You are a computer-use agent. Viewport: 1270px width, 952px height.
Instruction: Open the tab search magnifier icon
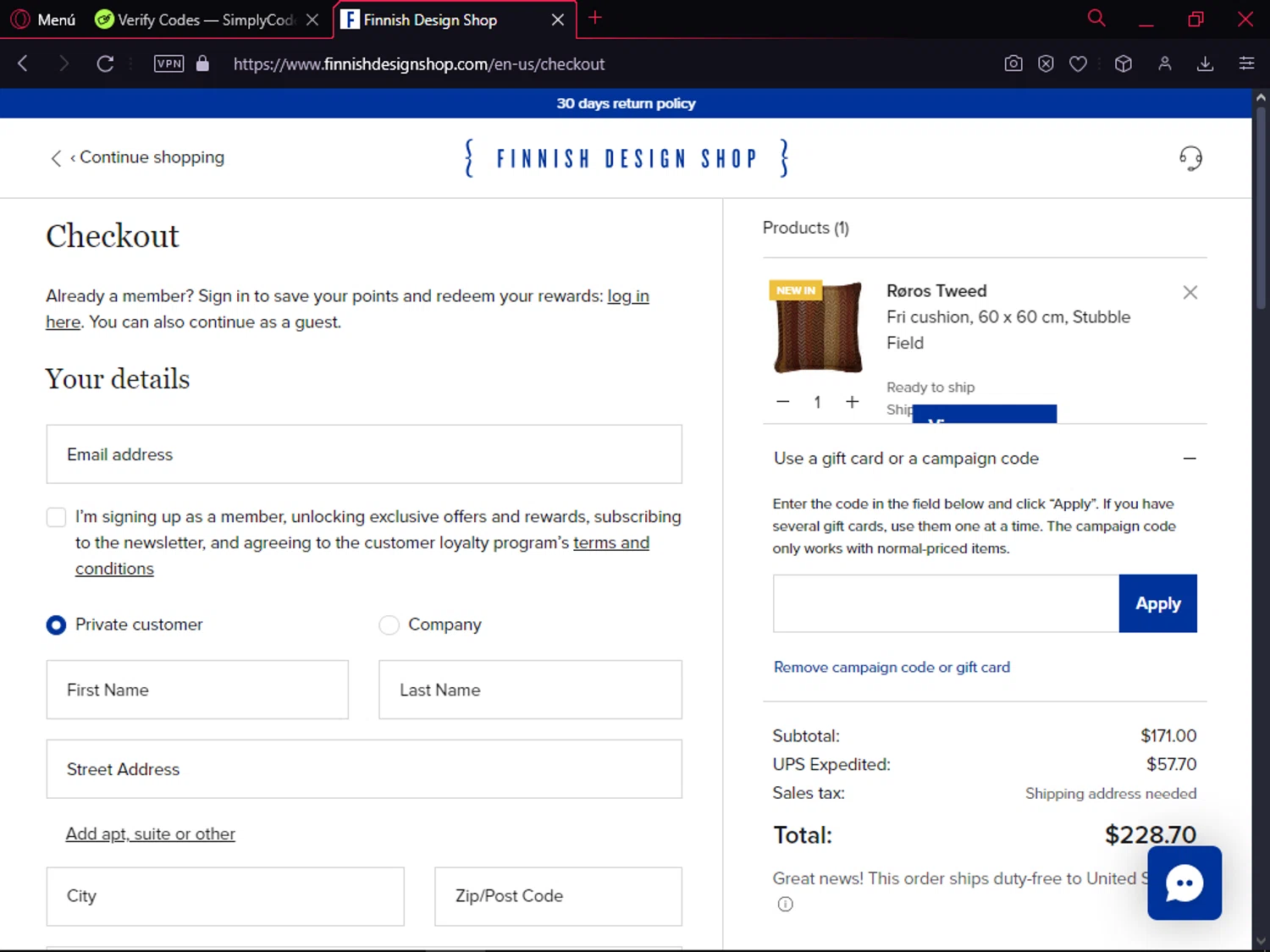click(1096, 18)
